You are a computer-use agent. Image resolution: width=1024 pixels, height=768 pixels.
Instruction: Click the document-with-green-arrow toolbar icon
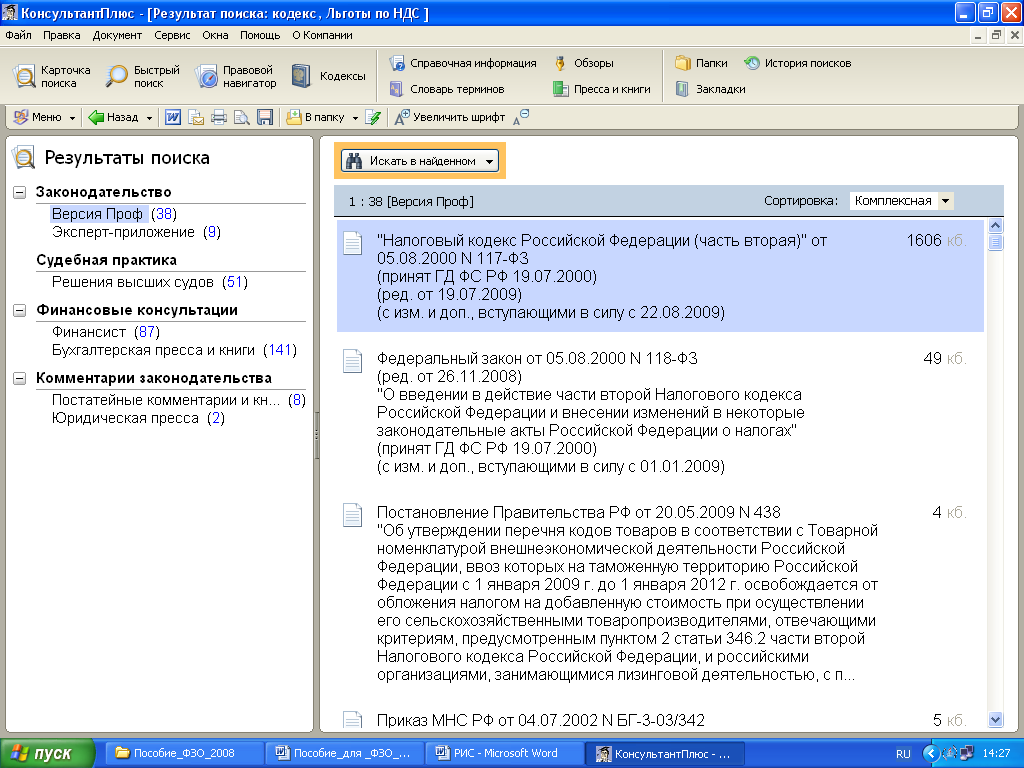[x=373, y=118]
